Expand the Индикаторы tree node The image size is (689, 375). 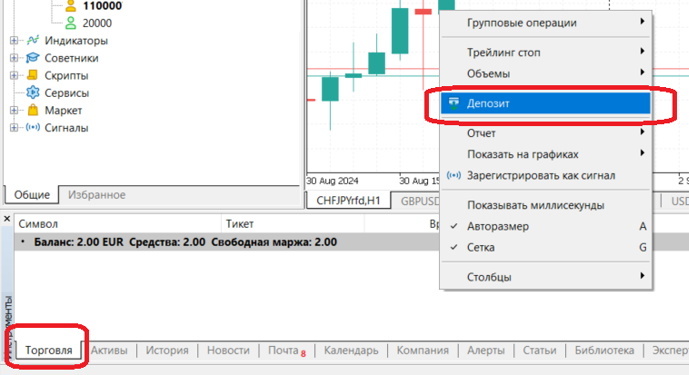tap(14, 40)
